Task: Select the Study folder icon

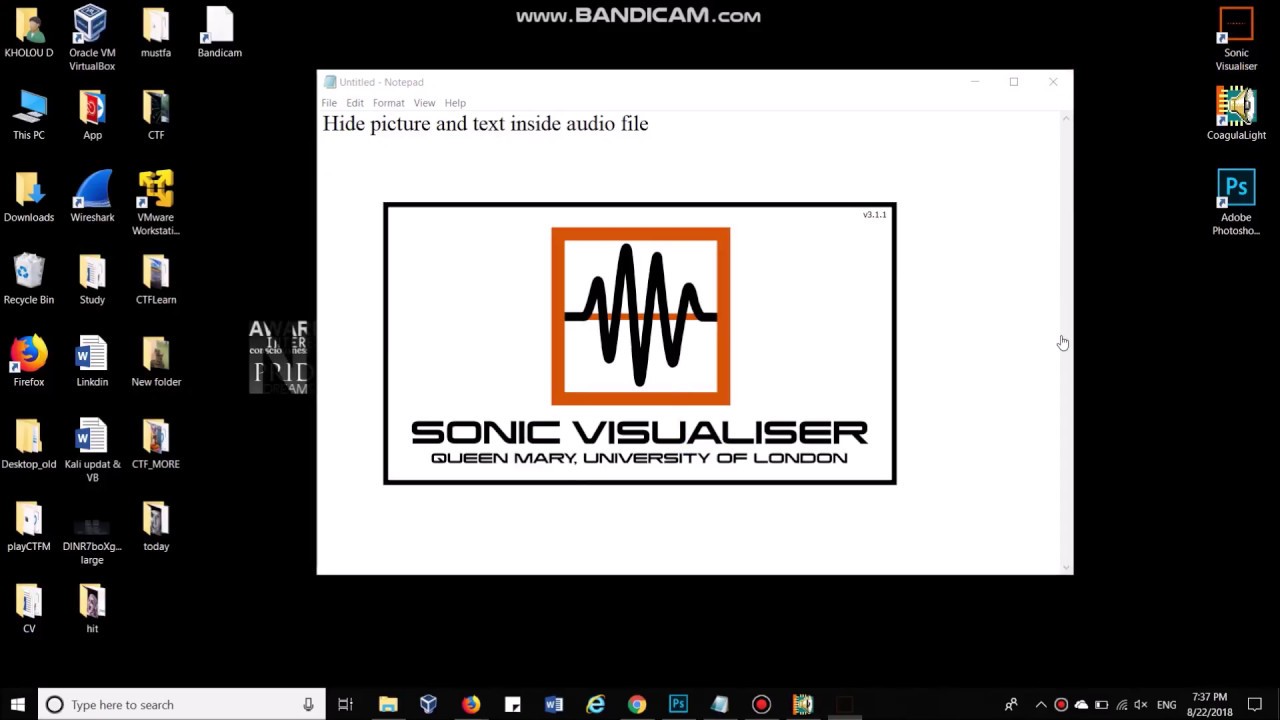Action: pyautogui.click(x=92, y=279)
